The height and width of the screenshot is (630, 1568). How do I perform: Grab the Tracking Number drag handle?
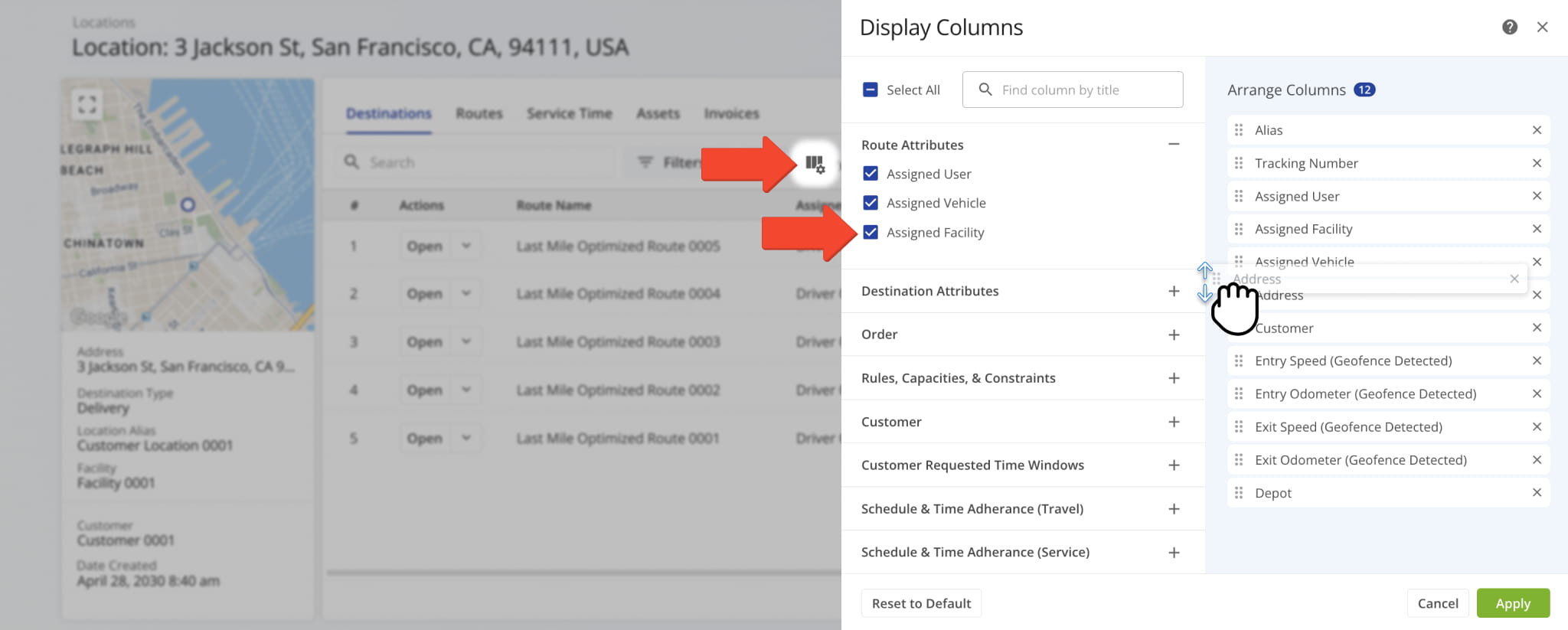(x=1239, y=163)
